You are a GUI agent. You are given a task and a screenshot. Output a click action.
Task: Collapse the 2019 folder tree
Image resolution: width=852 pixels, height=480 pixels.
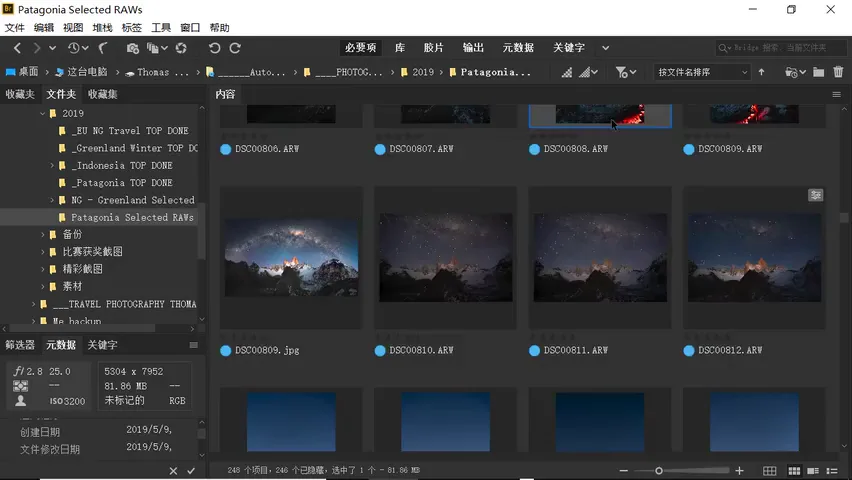click(42, 113)
